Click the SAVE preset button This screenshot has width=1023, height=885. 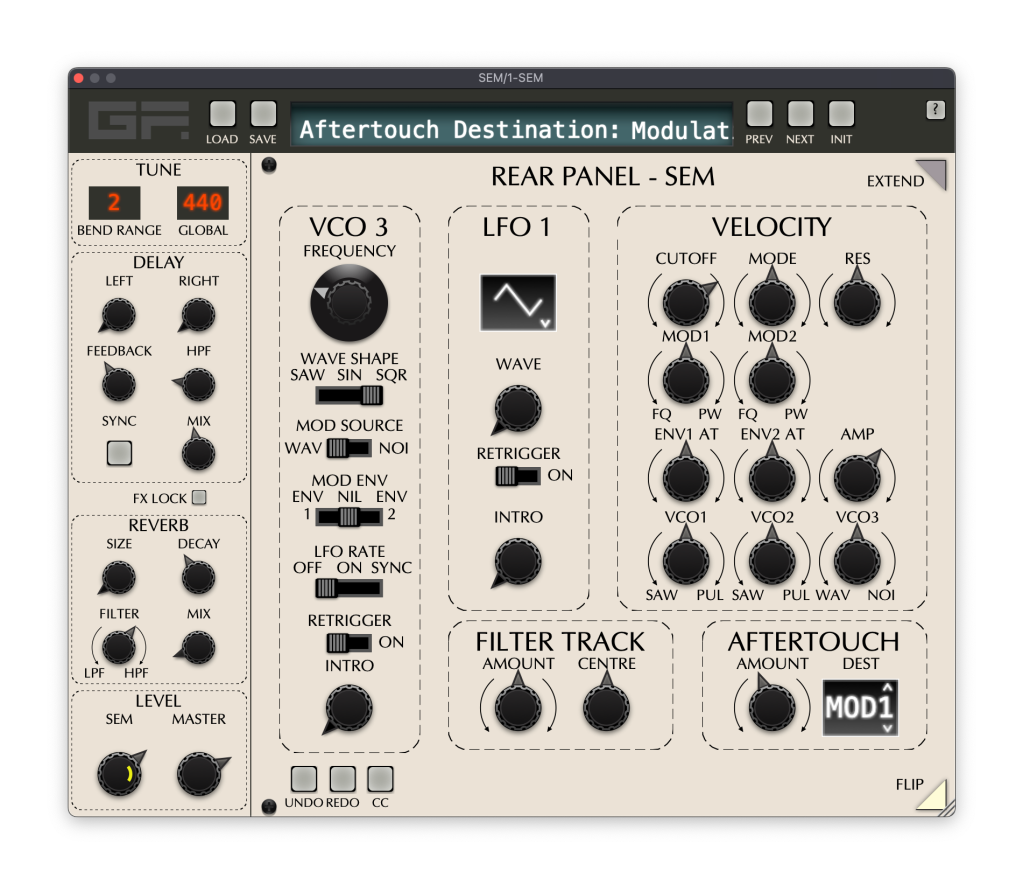(263, 113)
